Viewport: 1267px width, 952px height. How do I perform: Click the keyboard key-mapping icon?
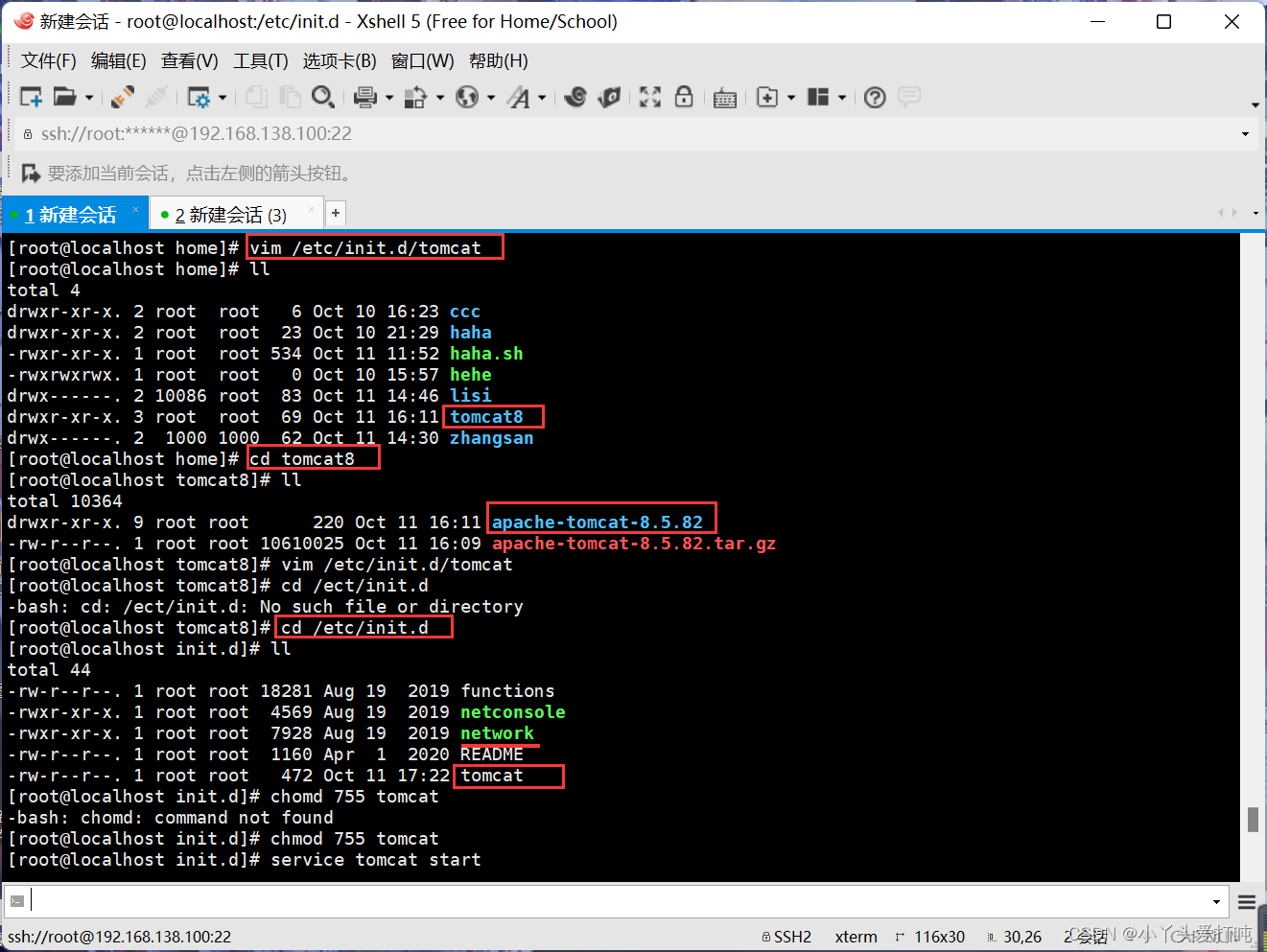[725, 98]
